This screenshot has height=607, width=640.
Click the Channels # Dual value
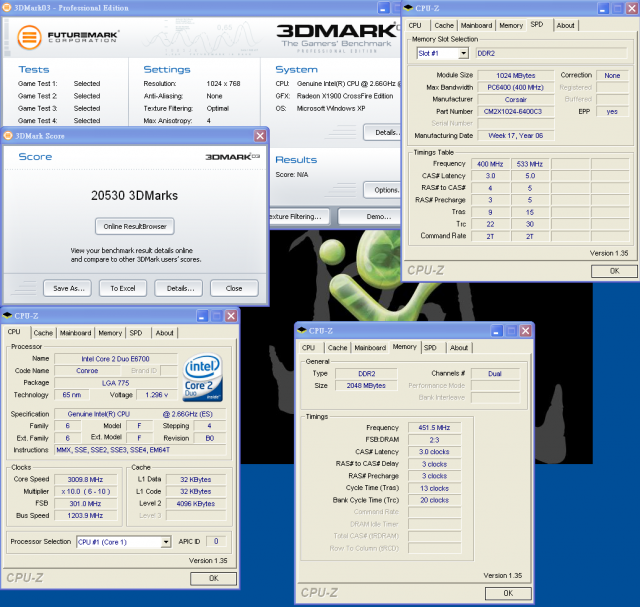(495, 374)
